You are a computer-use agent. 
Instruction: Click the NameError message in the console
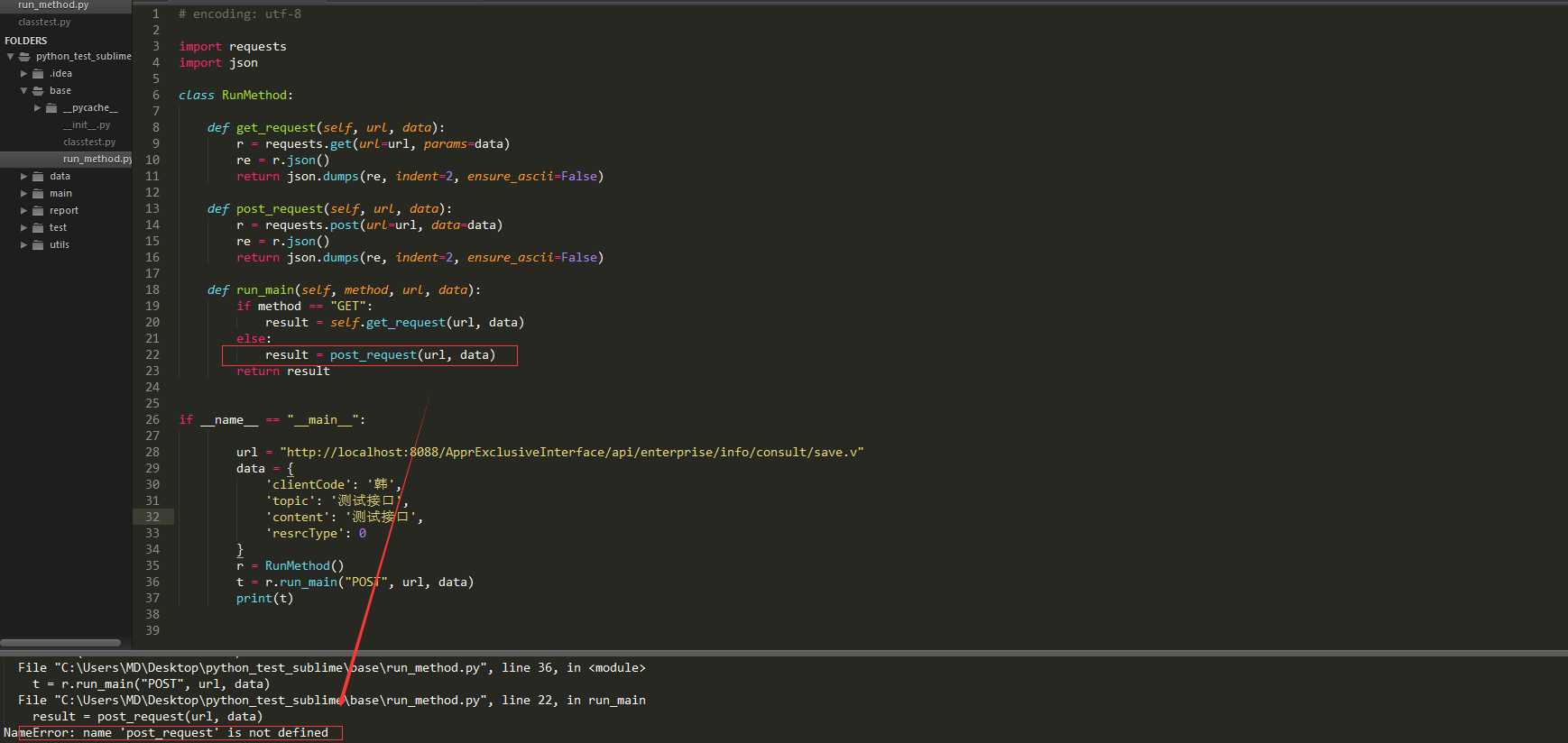[x=166, y=733]
